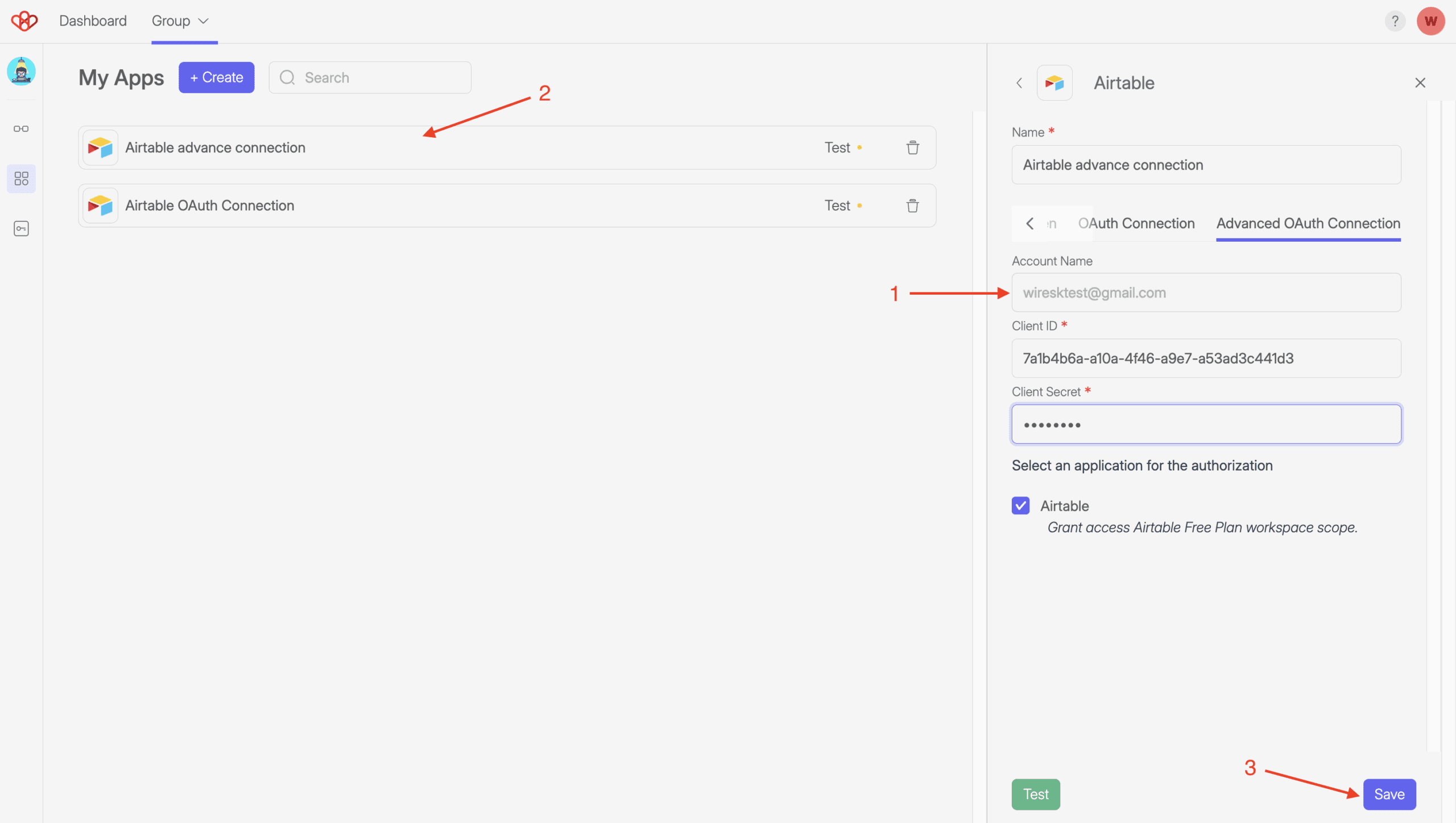Click the heart logo in top bar
Viewport: 1456px width, 823px height.
pos(24,21)
